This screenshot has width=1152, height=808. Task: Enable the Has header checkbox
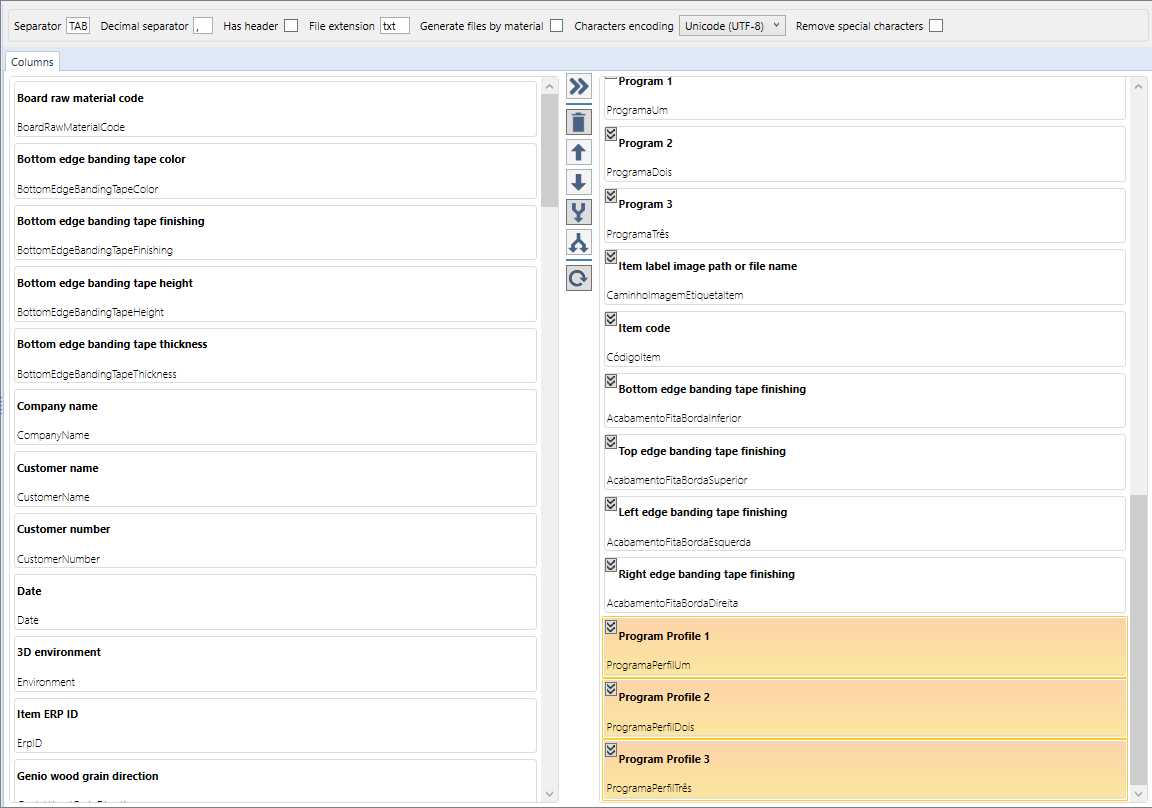coord(291,26)
